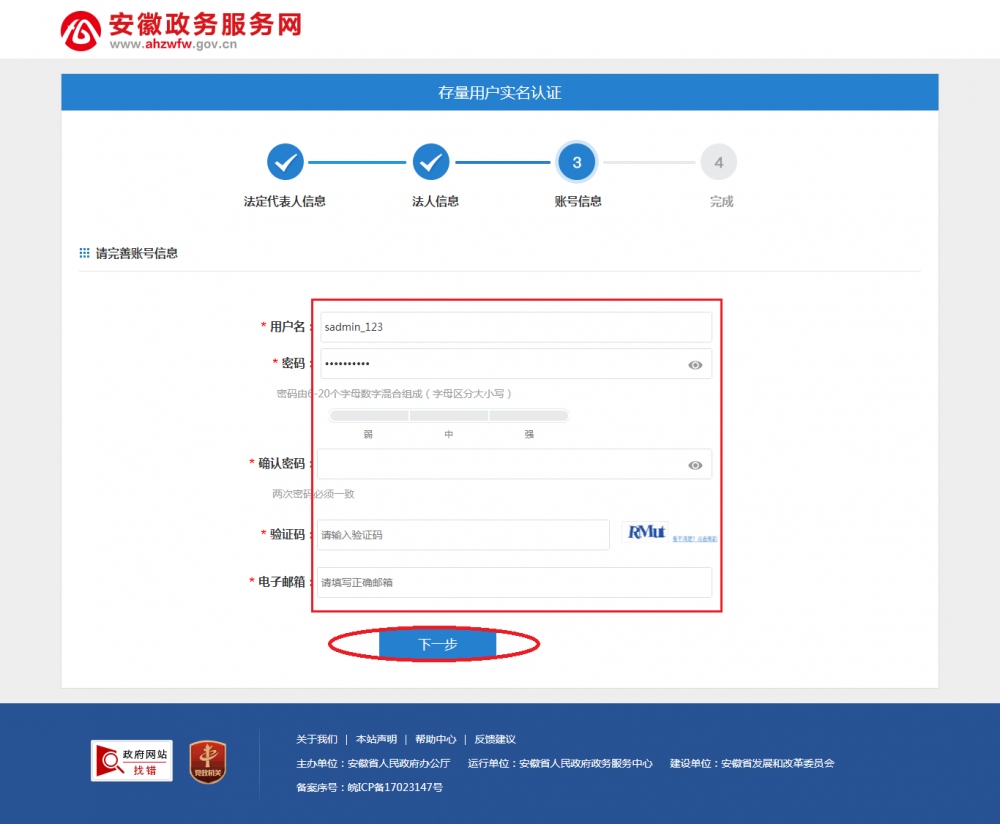
Task: Toggle visibility on the 确认密码 field
Action: point(696,464)
